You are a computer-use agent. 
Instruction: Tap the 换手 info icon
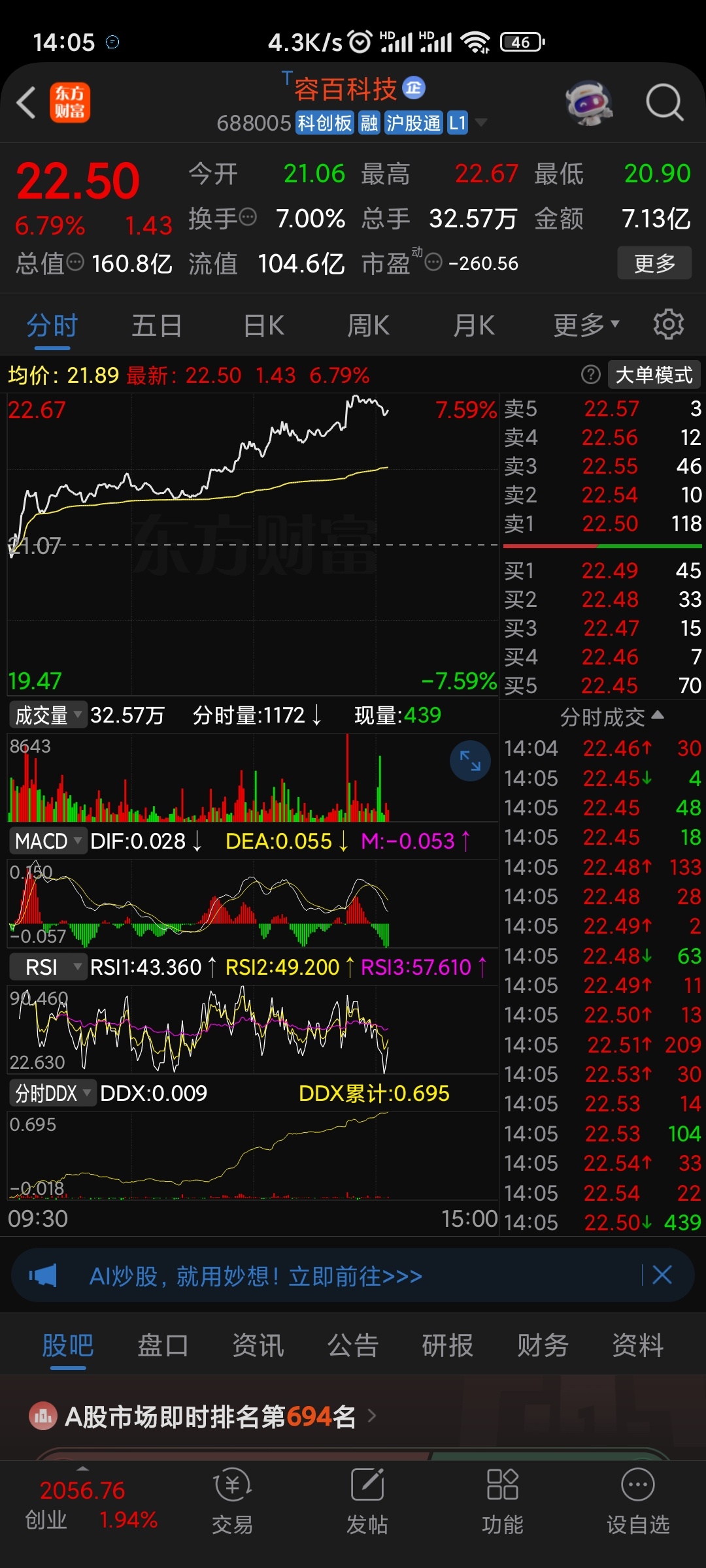248,217
